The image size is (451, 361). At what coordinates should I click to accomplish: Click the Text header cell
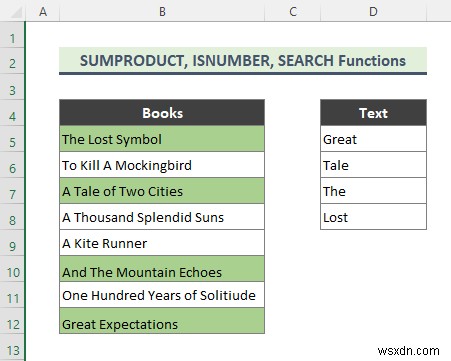click(x=373, y=113)
